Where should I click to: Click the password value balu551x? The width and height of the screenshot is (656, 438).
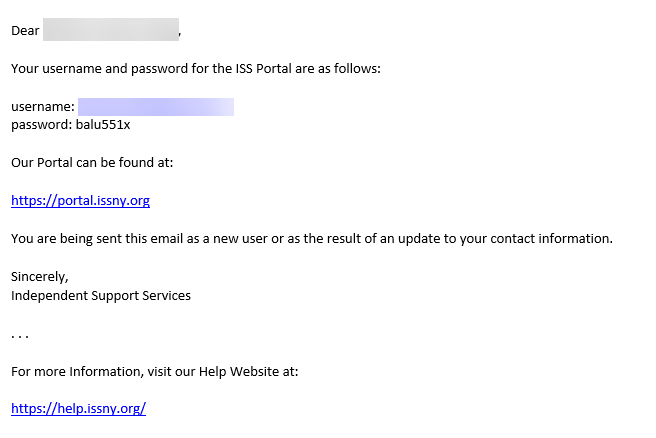(103, 125)
